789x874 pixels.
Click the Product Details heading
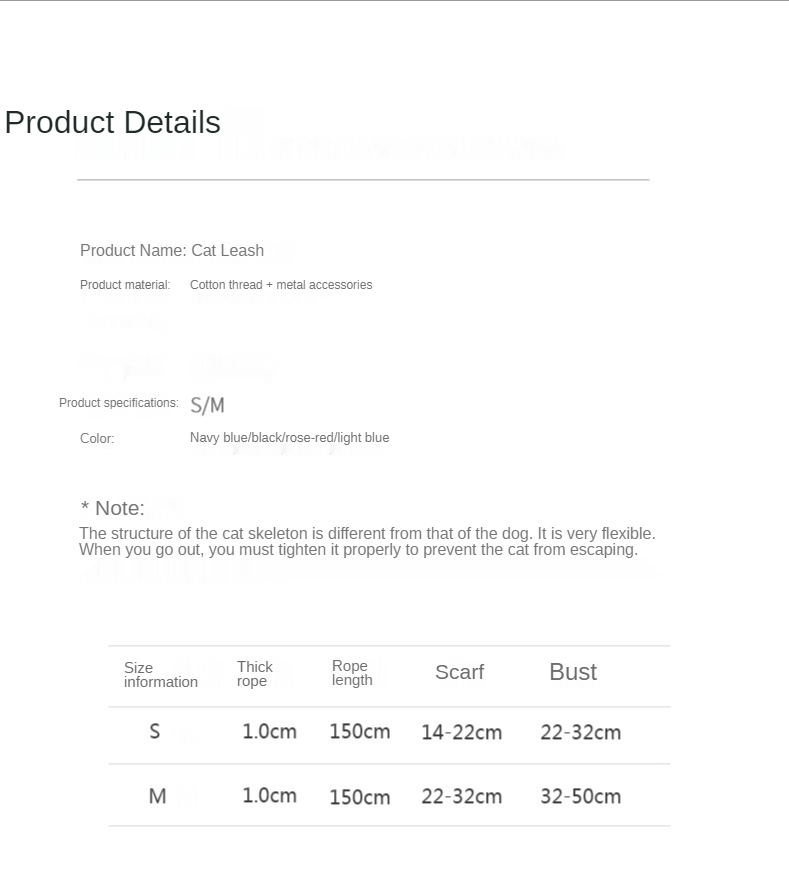click(112, 122)
